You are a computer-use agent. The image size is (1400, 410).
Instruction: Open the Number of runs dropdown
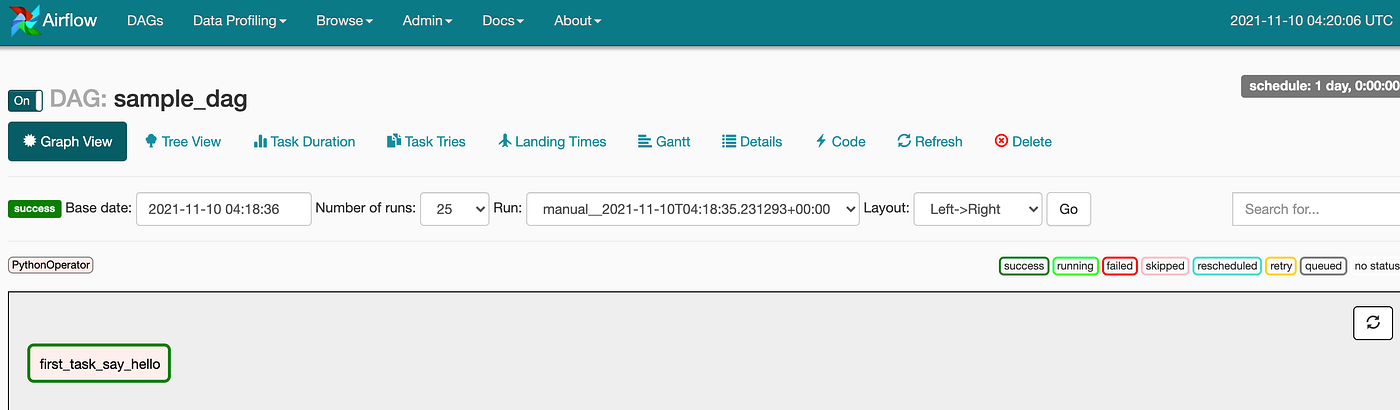455,209
